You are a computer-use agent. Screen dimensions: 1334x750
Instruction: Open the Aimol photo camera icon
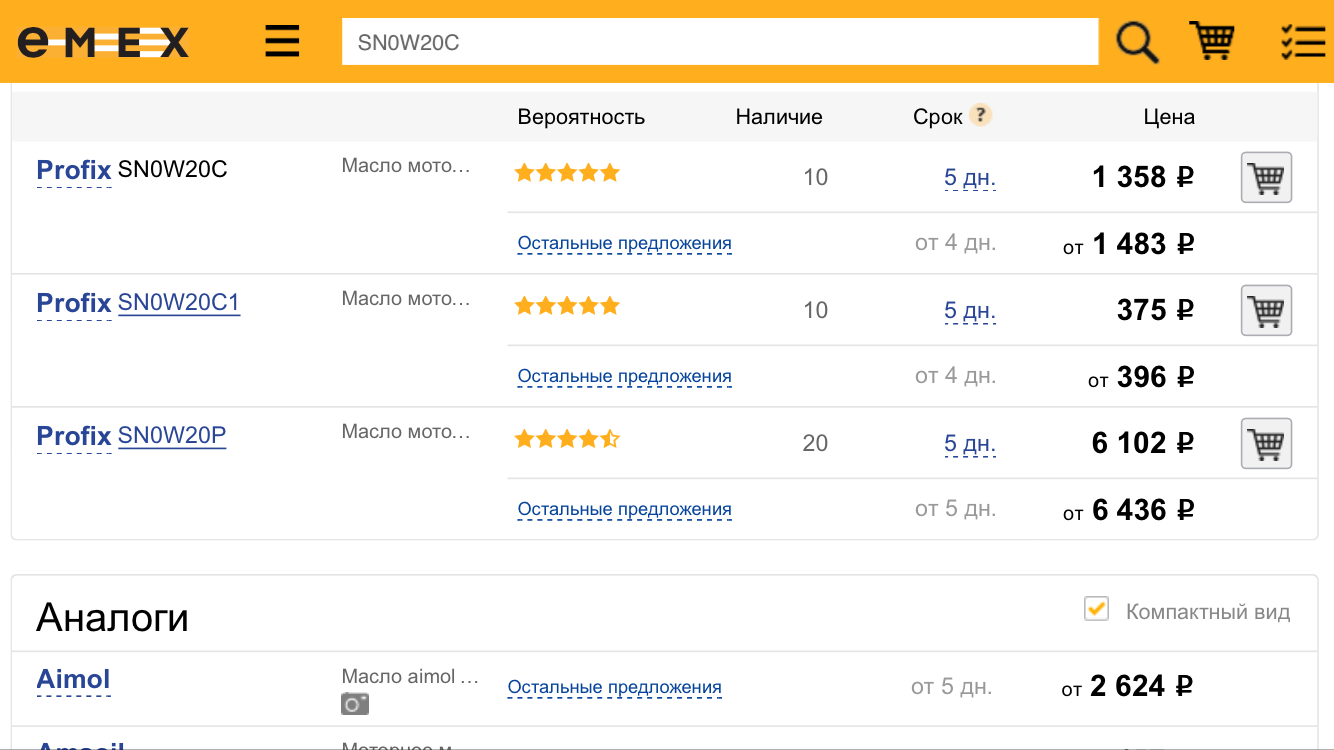coord(355,704)
